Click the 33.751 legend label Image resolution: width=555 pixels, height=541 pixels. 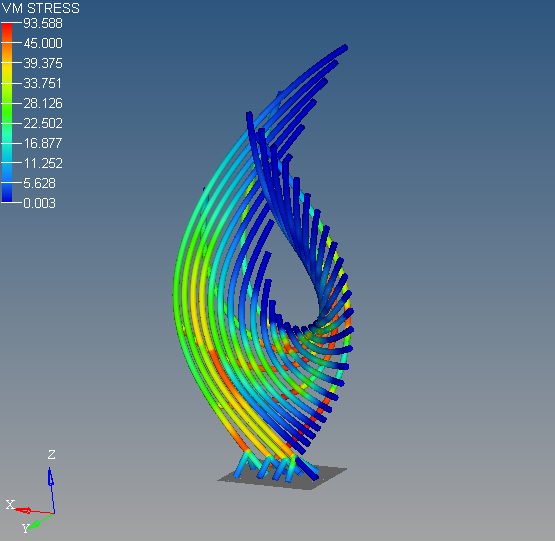click(42, 83)
